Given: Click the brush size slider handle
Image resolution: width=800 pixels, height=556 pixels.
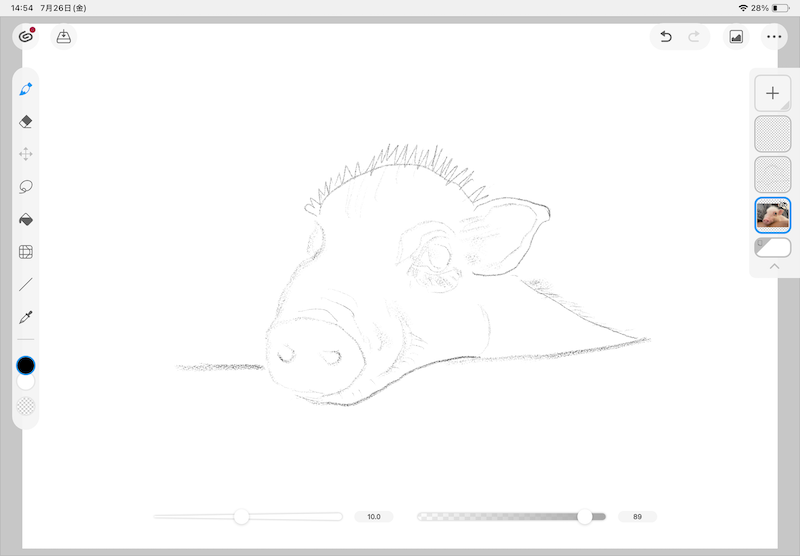Looking at the screenshot, I should click(x=241, y=517).
